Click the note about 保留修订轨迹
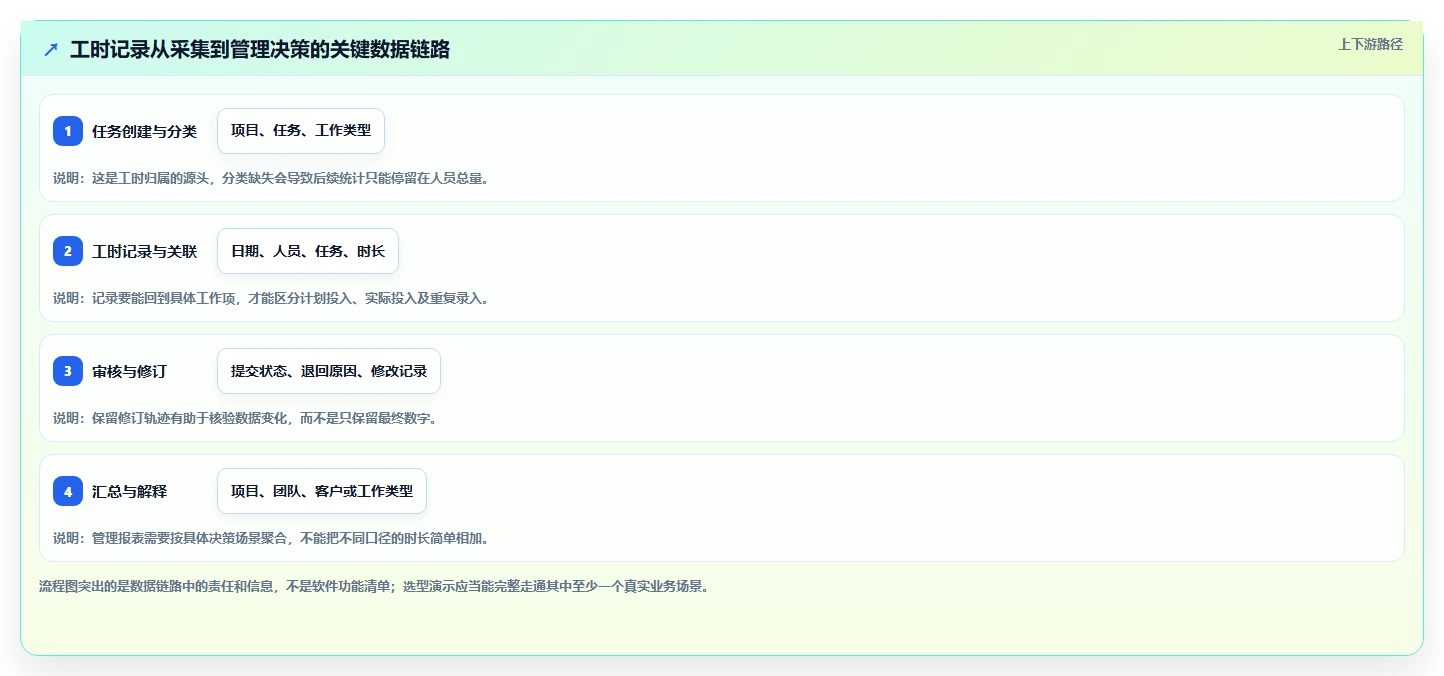The height and width of the screenshot is (676, 1444). coord(245,418)
